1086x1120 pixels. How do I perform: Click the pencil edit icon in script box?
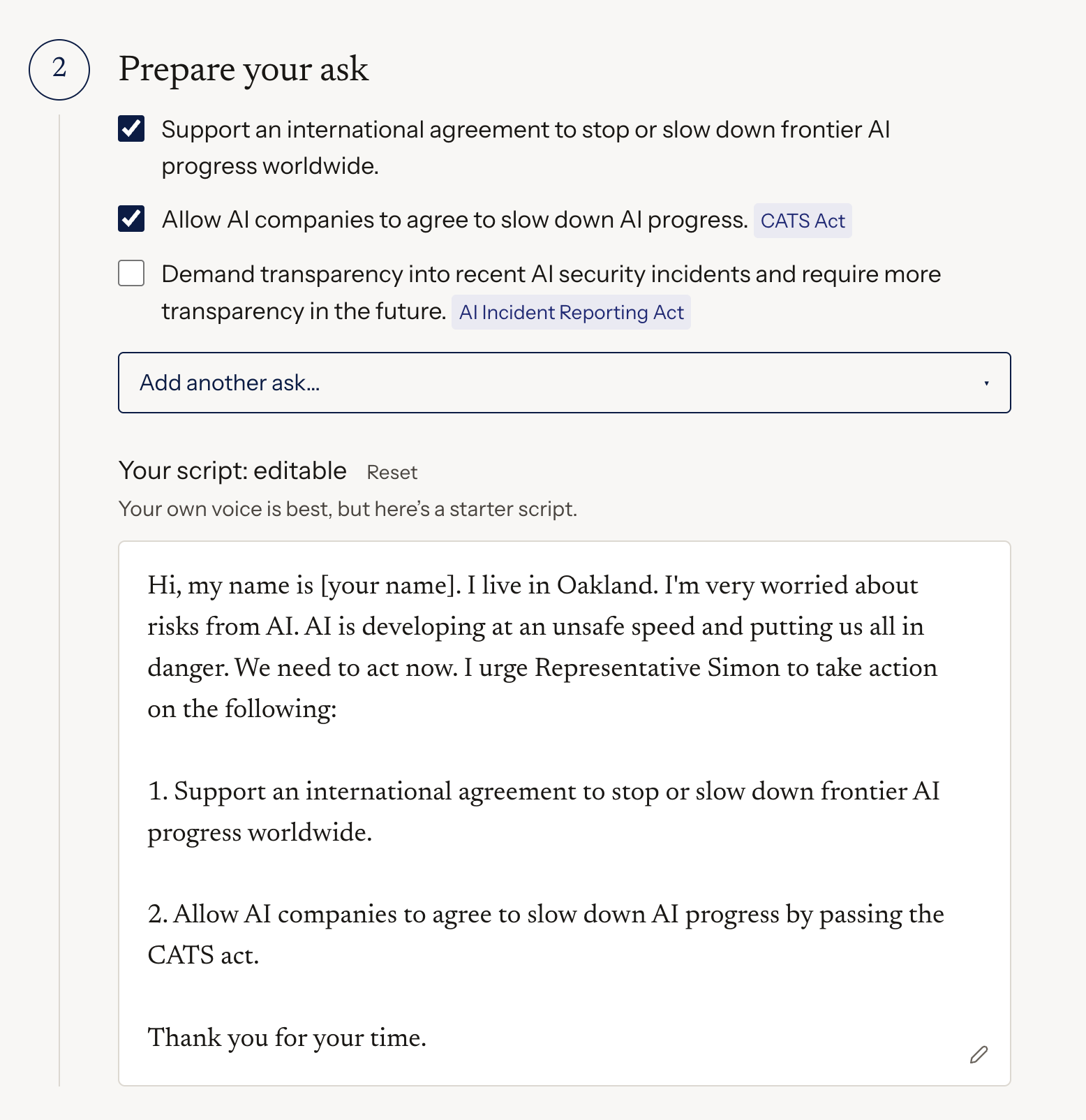point(979,1054)
